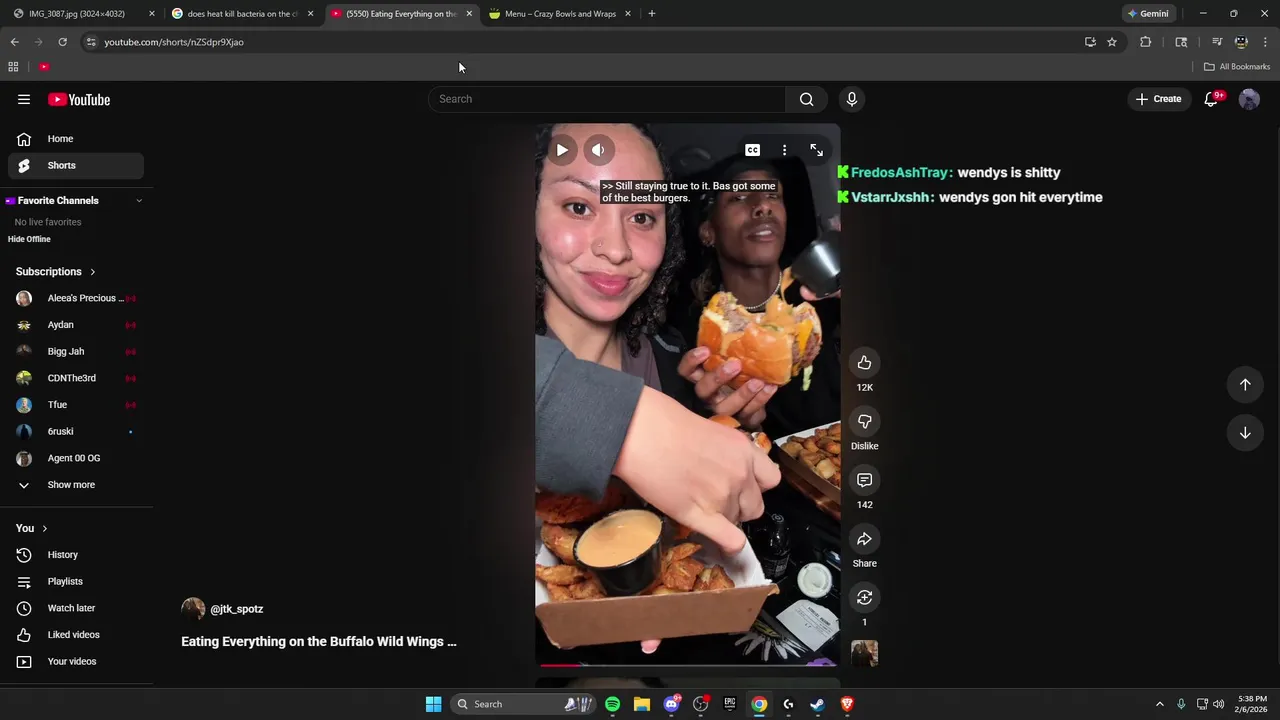Open the CDNThe3rd subscription channel

tap(76, 378)
